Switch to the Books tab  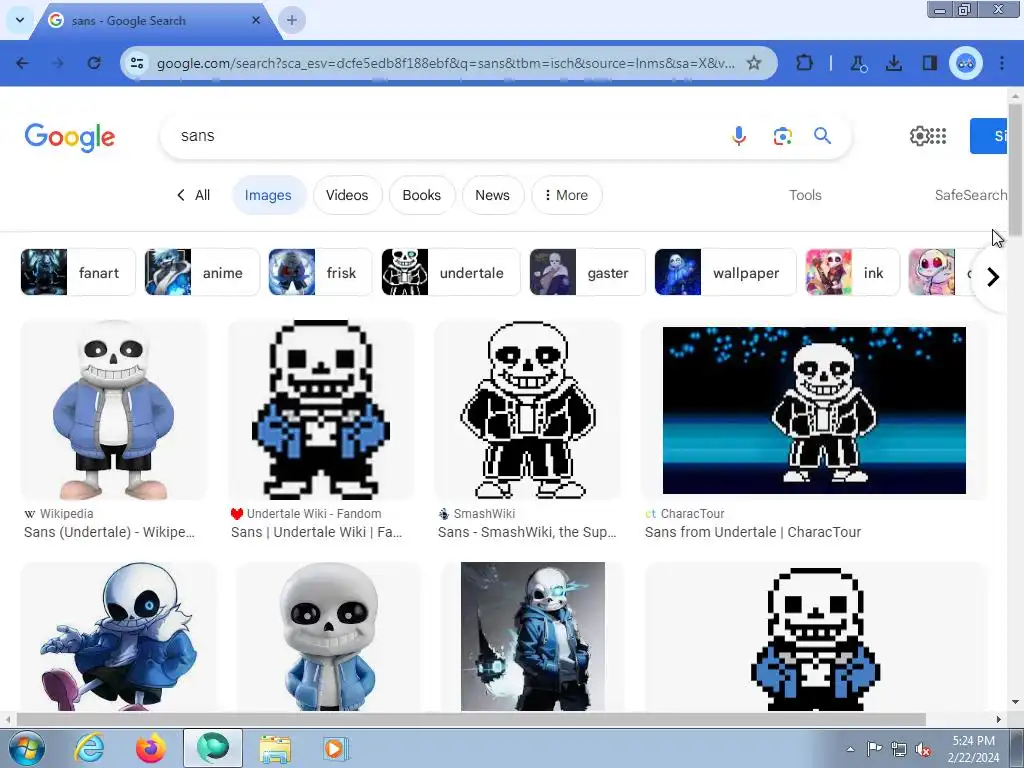pyautogui.click(x=421, y=195)
